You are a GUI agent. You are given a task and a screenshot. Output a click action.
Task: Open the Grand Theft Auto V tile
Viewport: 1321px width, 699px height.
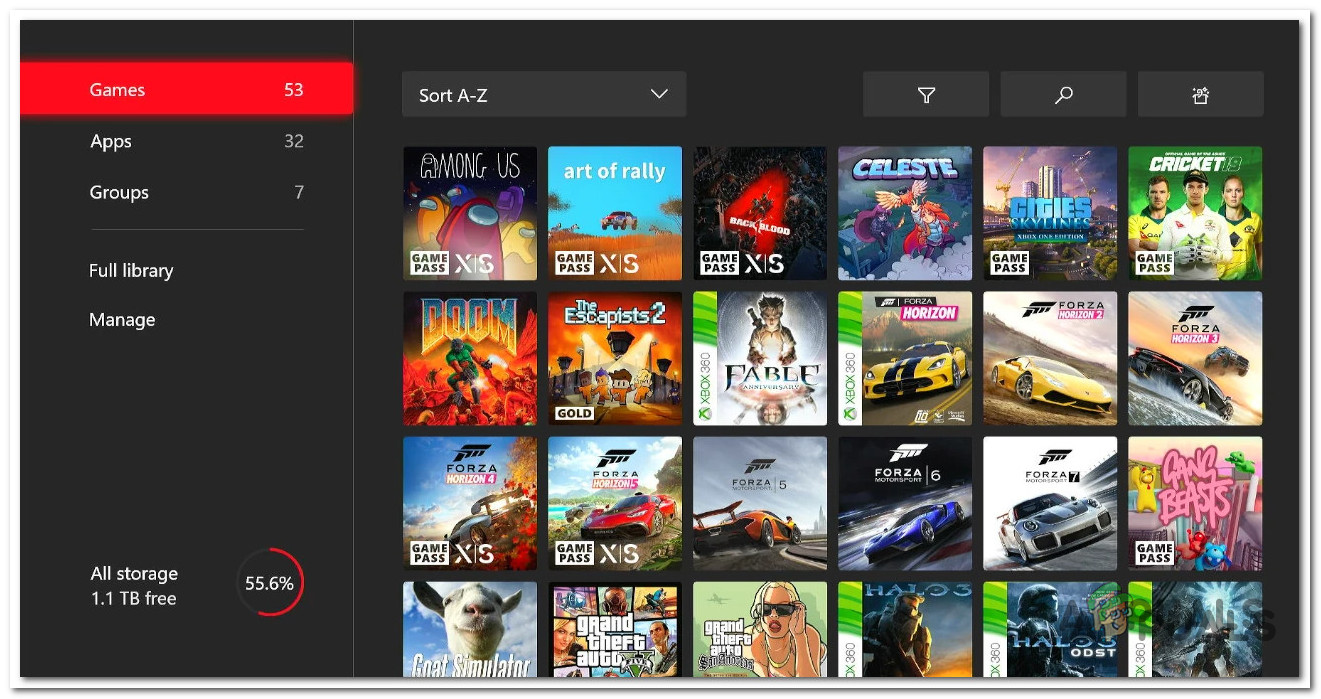pos(615,629)
